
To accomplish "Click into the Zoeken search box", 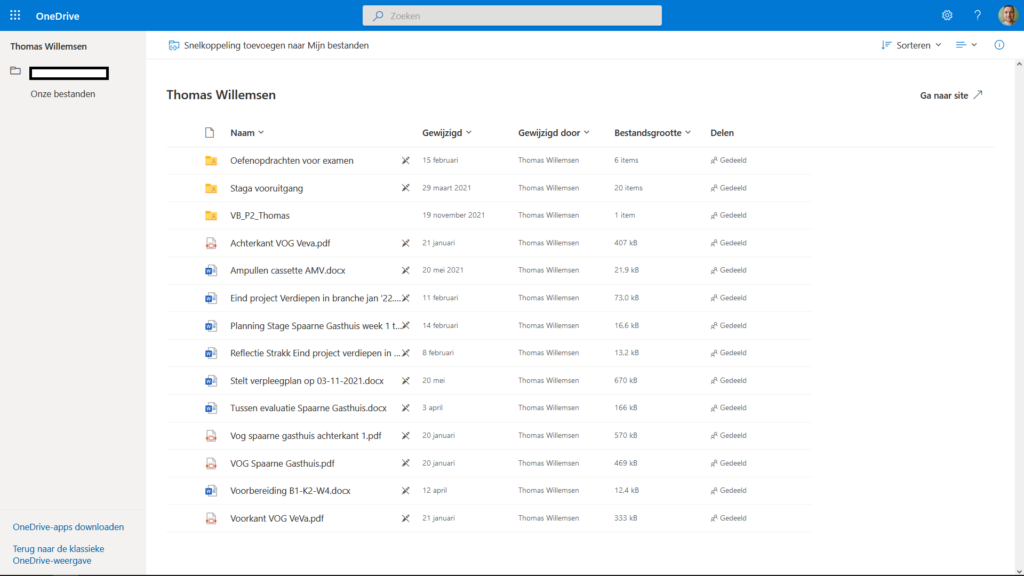I will (x=512, y=16).
